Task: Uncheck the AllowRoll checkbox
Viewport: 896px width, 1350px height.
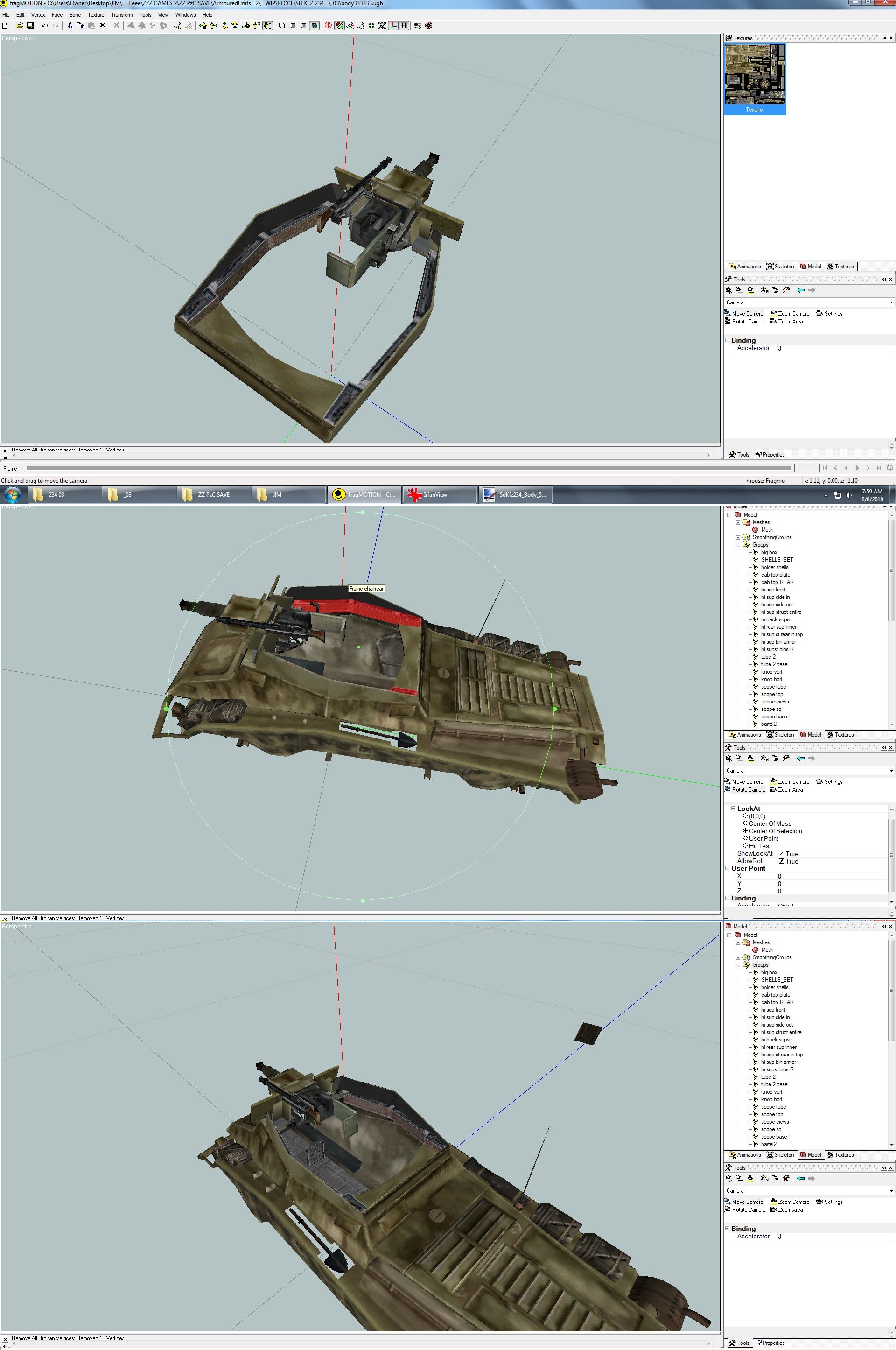Action: [x=781, y=861]
